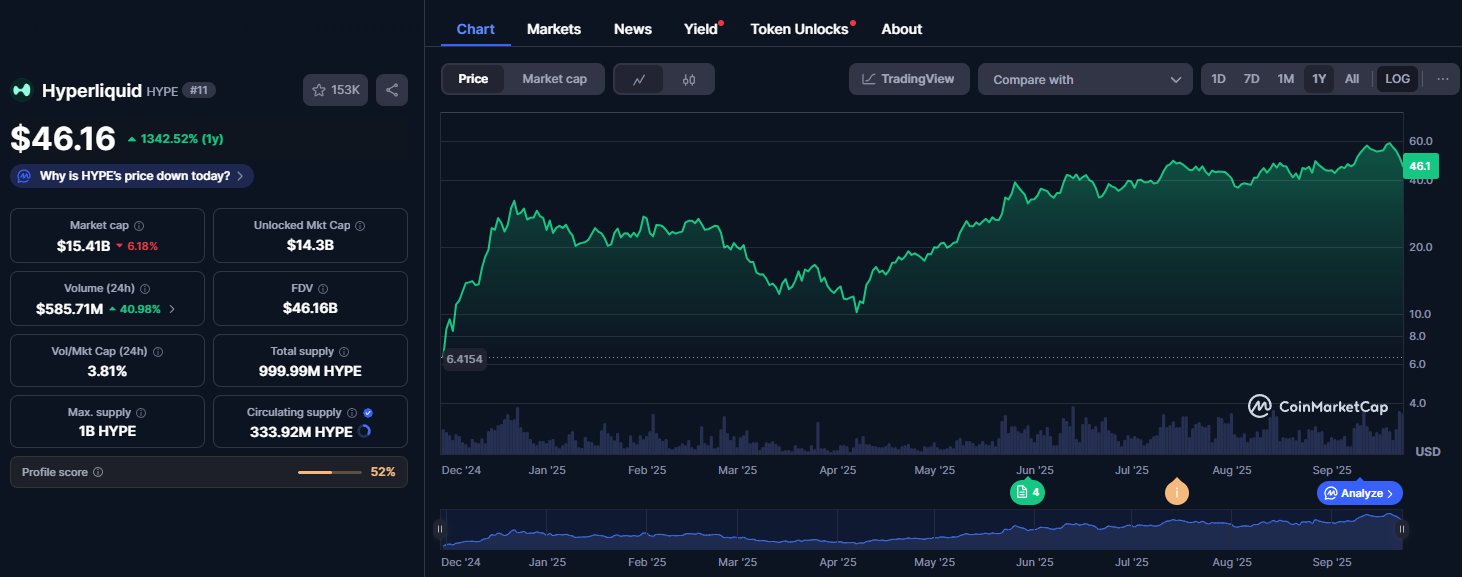Click the $14.3B unlocked market cap value
The height and width of the screenshot is (577, 1462).
[x=310, y=245]
